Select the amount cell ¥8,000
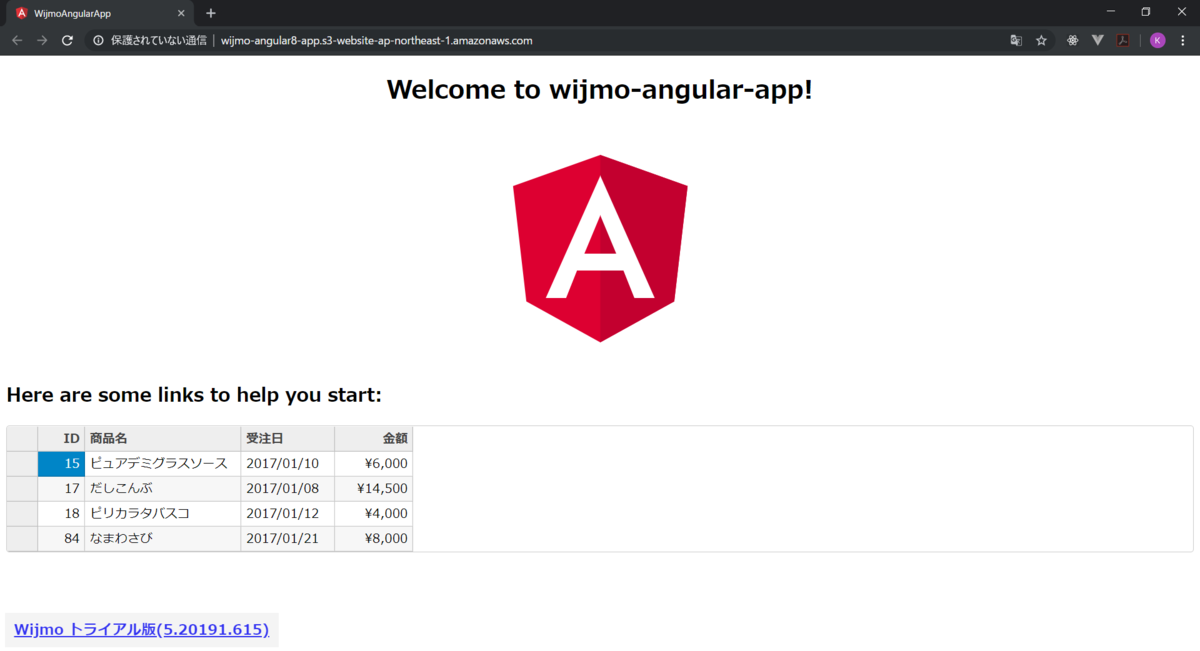 pyautogui.click(x=374, y=538)
